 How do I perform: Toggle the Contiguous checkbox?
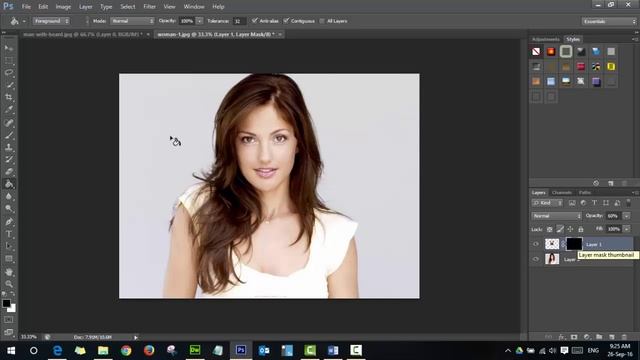[x=286, y=20]
